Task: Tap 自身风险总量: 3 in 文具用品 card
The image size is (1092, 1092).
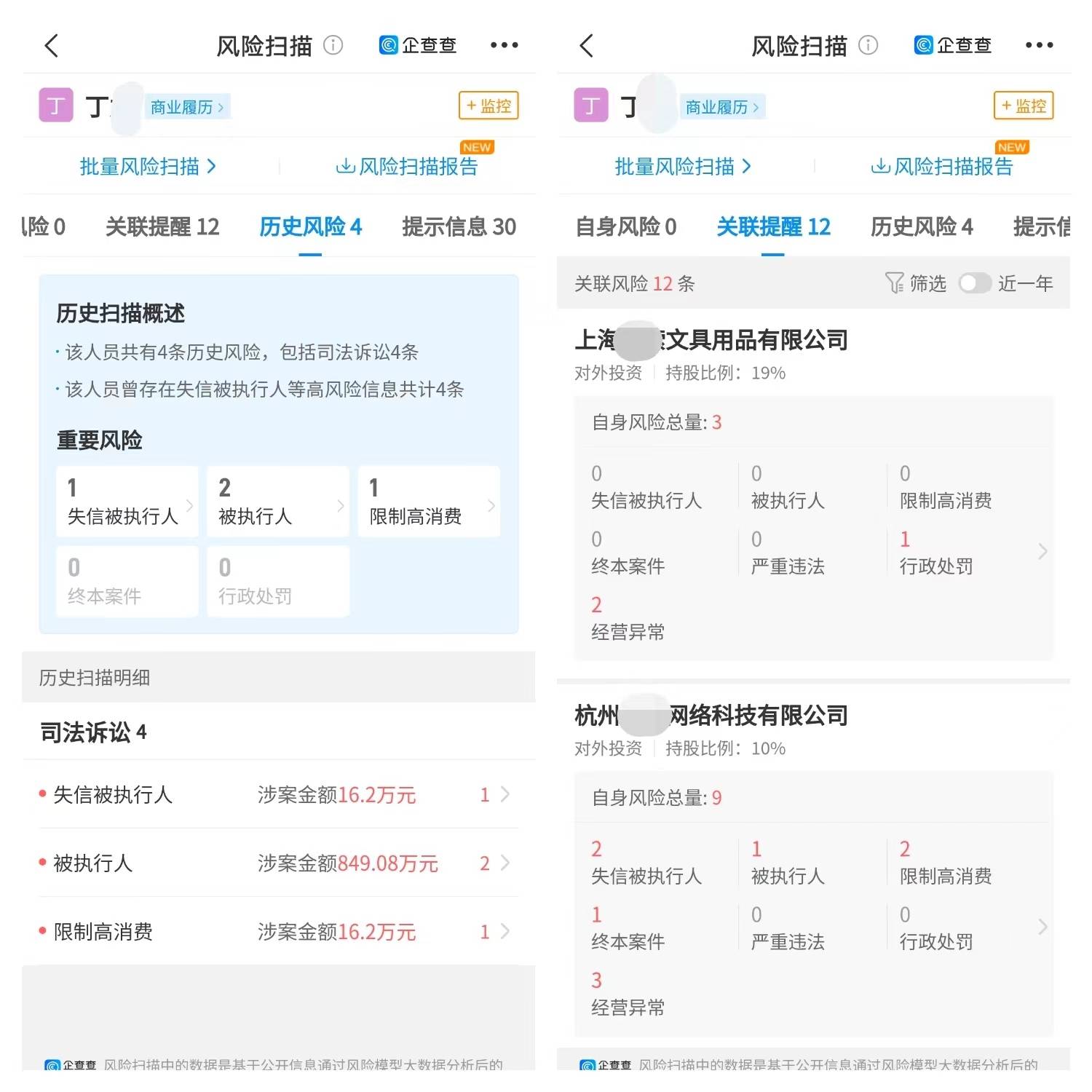Action: pyautogui.click(x=657, y=422)
